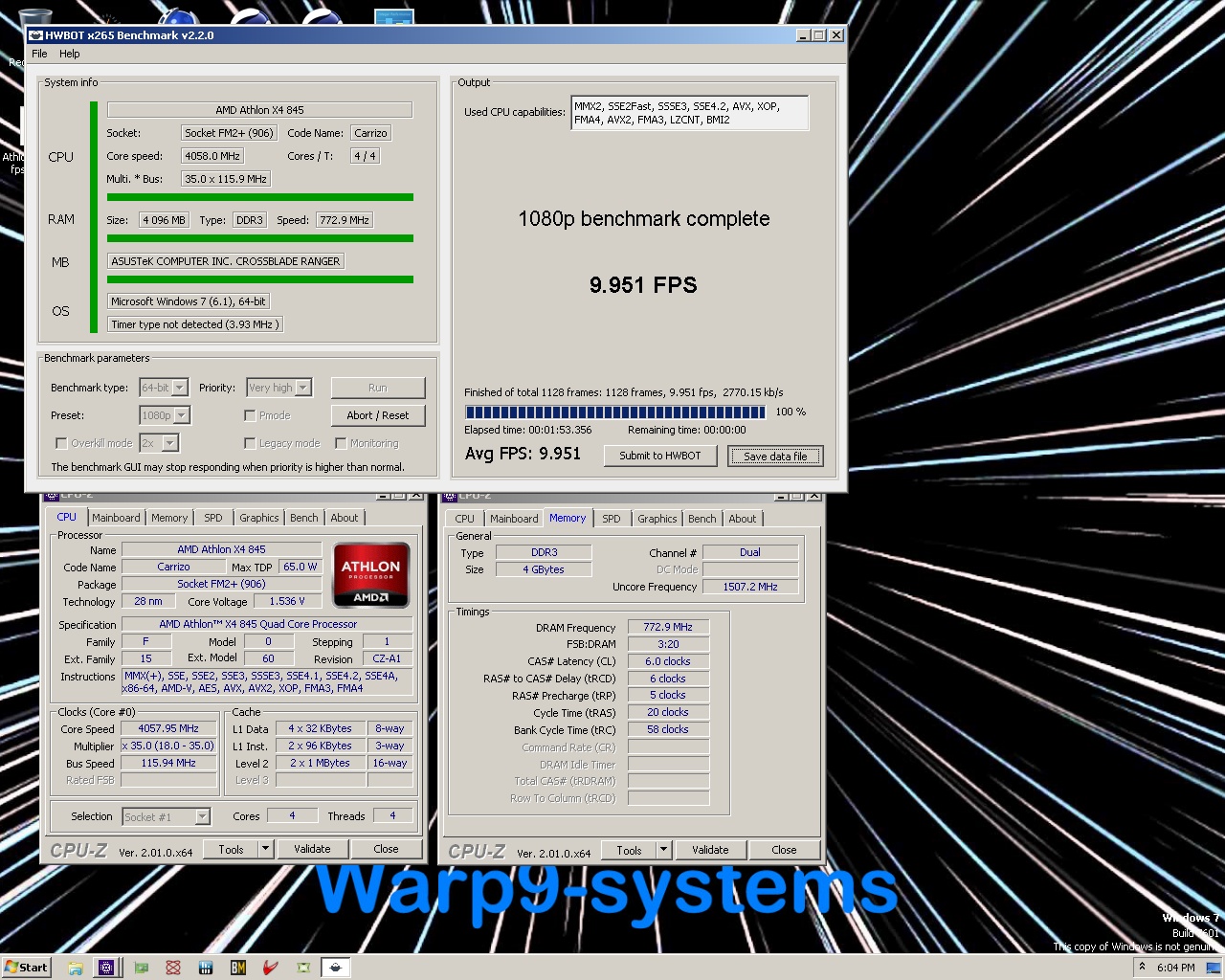Open Bench tab in left CPU-Z window
This screenshot has height=980, width=1225.
(x=304, y=518)
